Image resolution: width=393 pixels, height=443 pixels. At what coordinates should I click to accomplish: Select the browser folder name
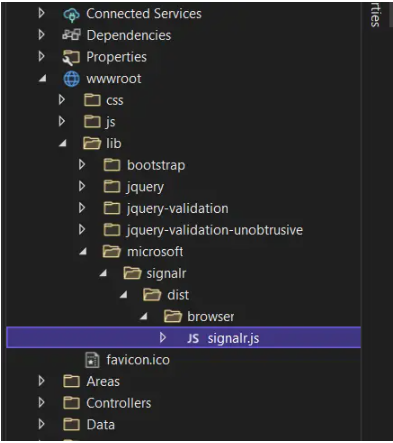pos(211,317)
